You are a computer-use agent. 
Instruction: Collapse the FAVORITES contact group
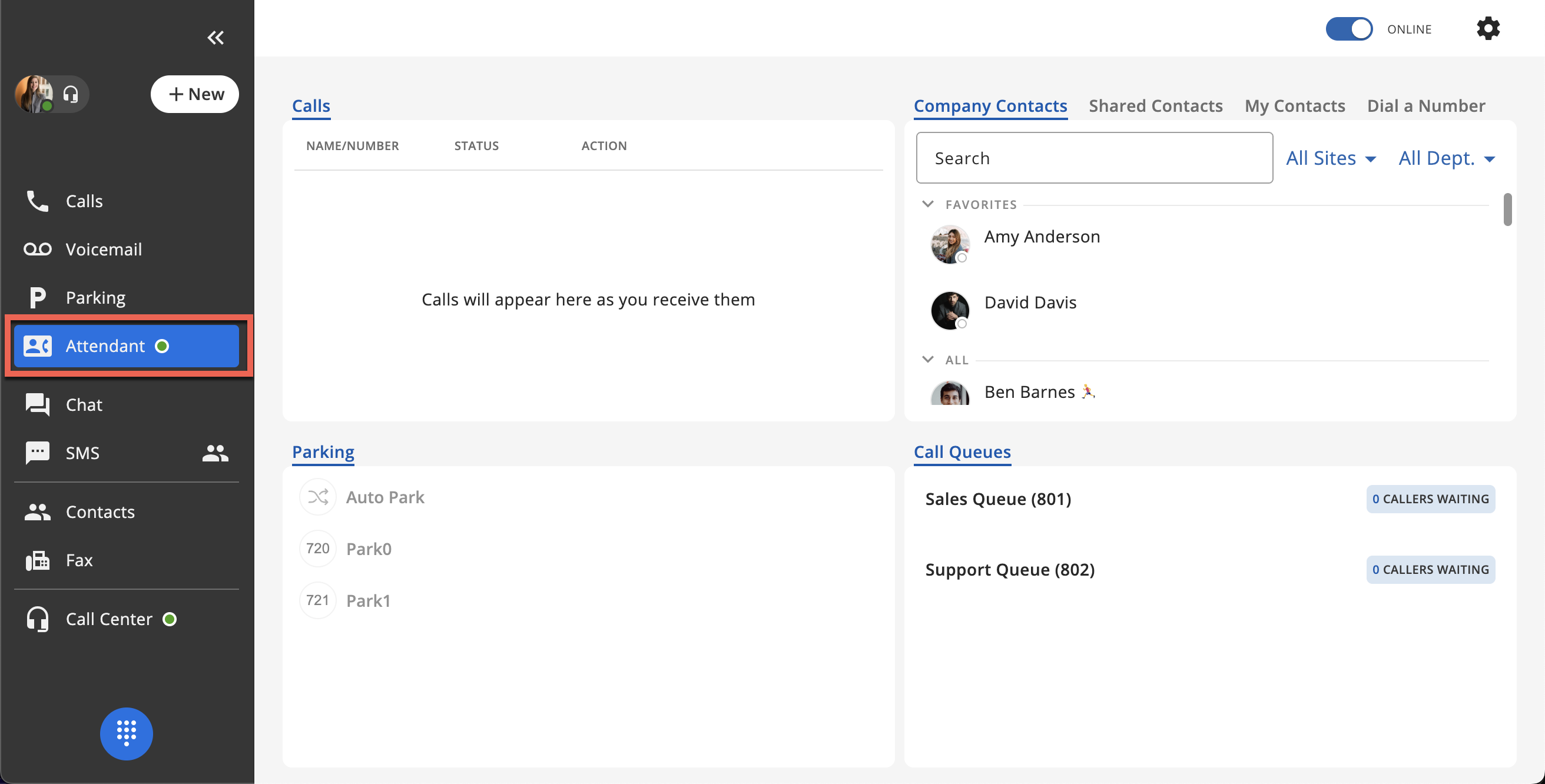(928, 204)
